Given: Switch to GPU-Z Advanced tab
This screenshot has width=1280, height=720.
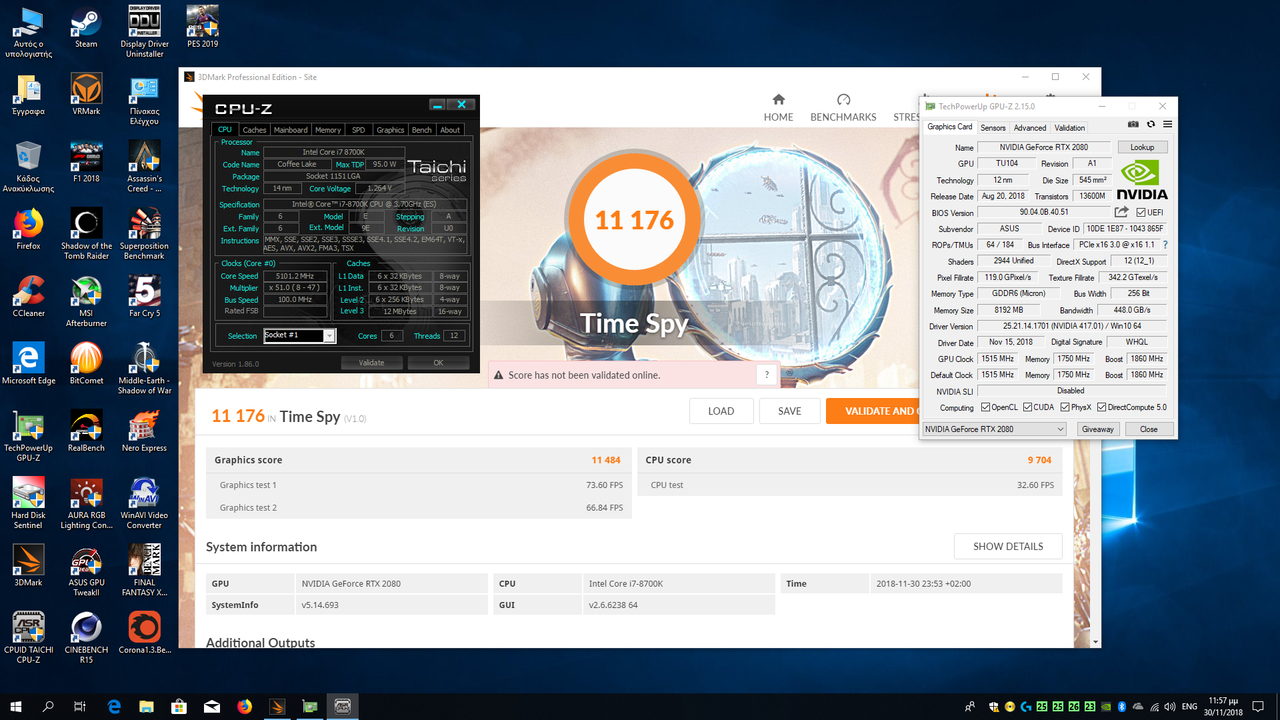Looking at the screenshot, I should tap(1030, 128).
